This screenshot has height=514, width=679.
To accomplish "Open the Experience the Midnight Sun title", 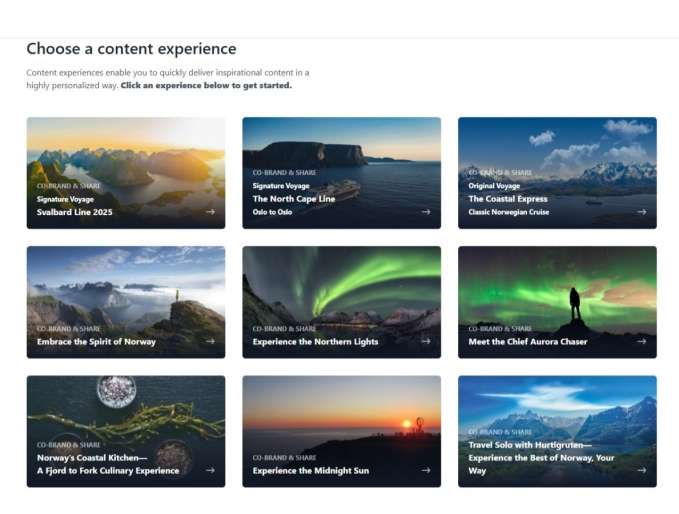I will [x=309, y=470].
